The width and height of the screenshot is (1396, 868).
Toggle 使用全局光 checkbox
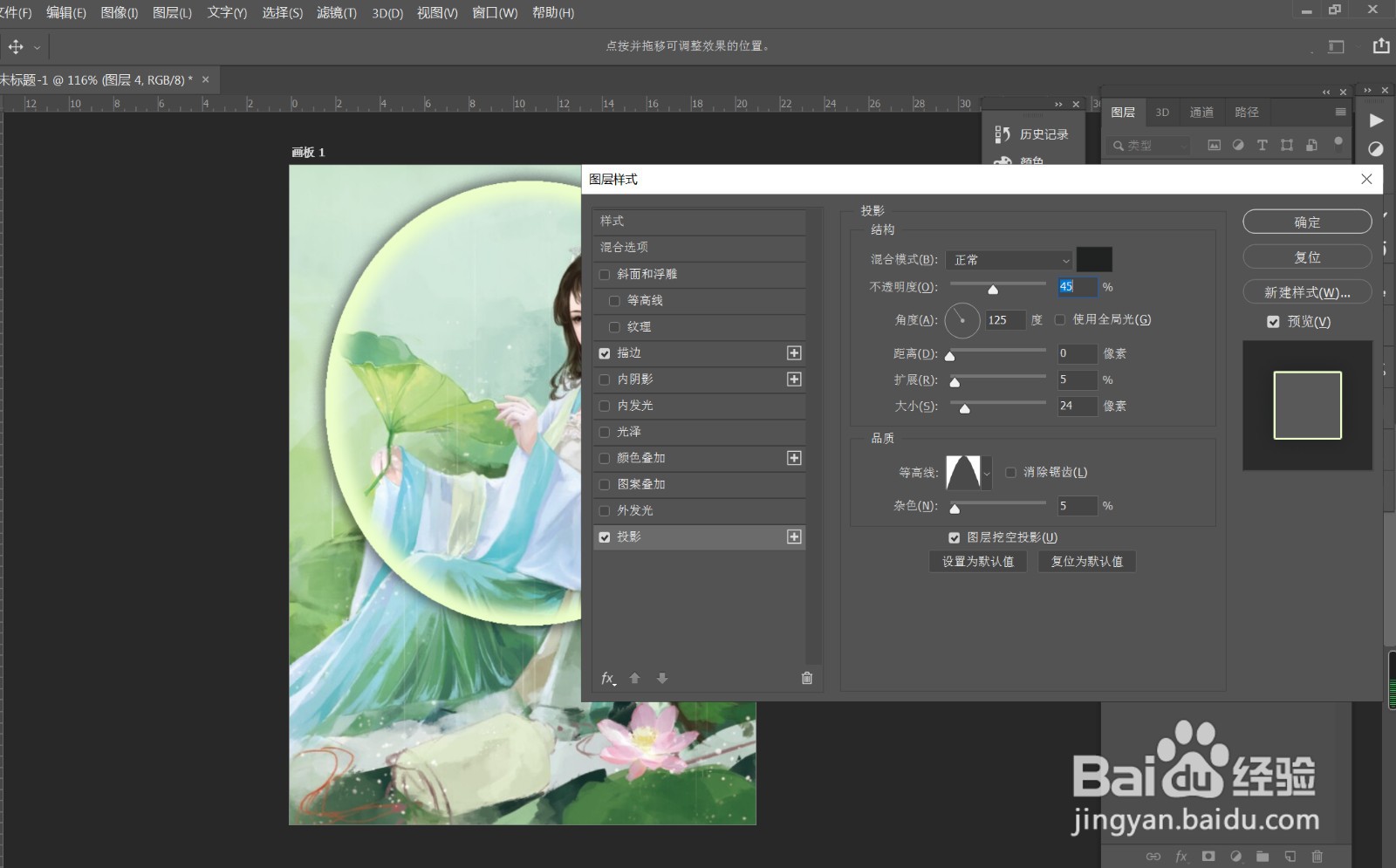pos(1060,319)
